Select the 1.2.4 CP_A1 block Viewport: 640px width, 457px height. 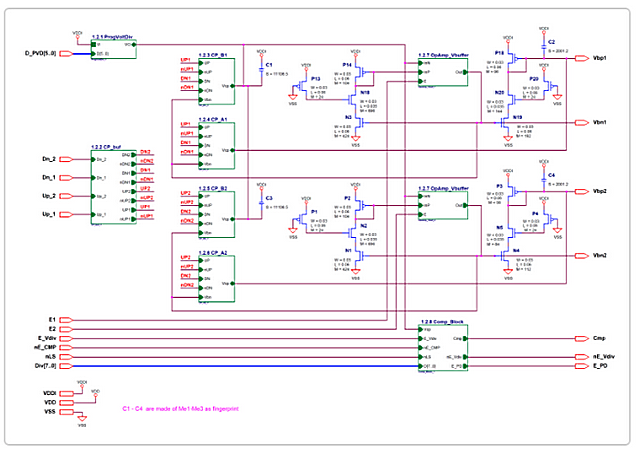click(216, 146)
